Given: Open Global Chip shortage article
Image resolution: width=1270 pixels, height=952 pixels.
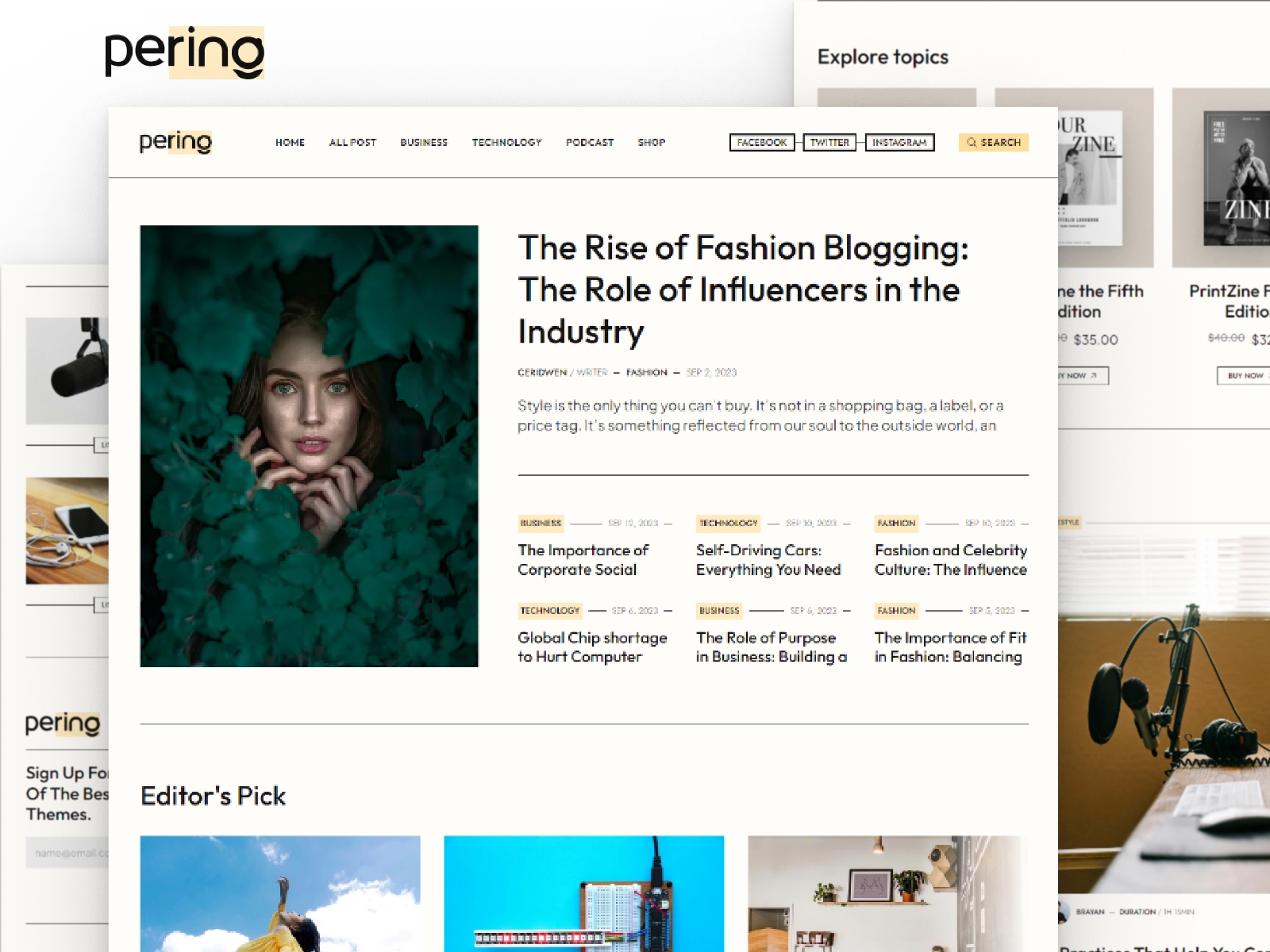Looking at the screenshot, I should point(592,647).
